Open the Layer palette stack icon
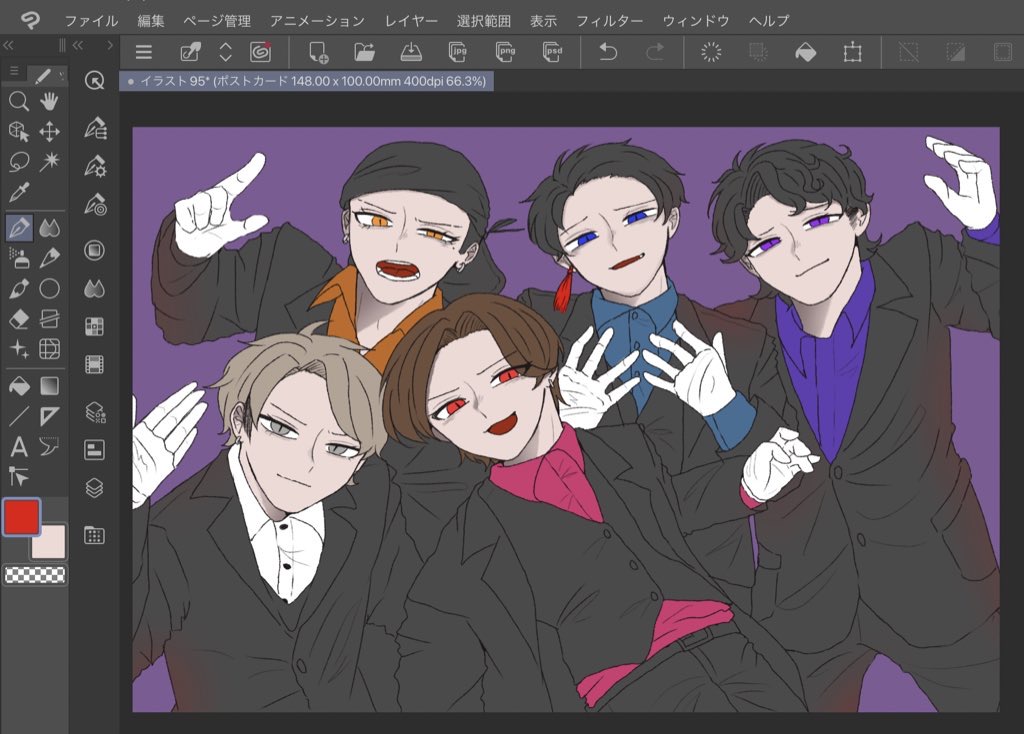The height and width of the screenshot is (734, 1024). [95, 488]
